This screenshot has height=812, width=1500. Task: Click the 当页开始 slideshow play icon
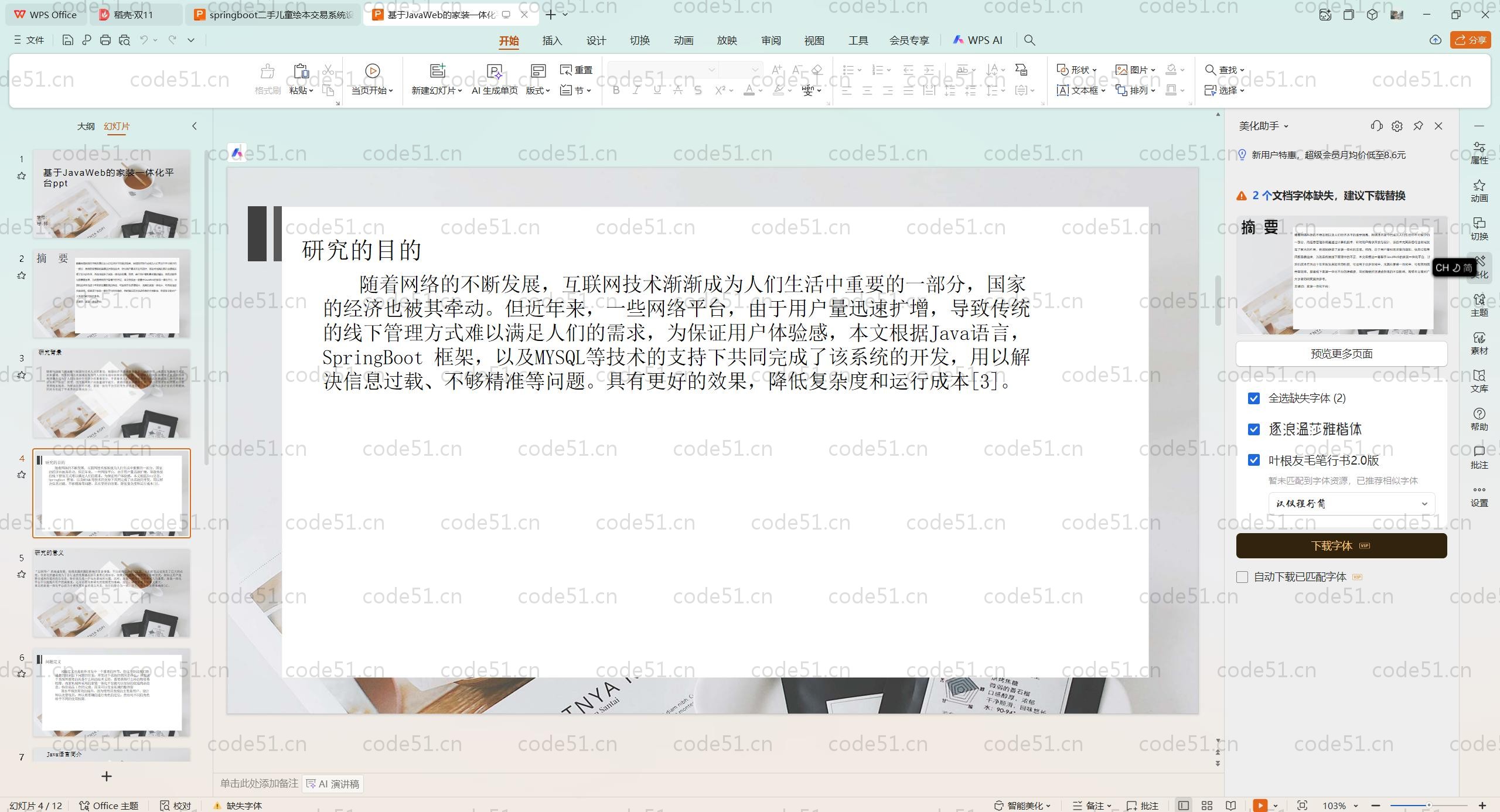point(372,71)
